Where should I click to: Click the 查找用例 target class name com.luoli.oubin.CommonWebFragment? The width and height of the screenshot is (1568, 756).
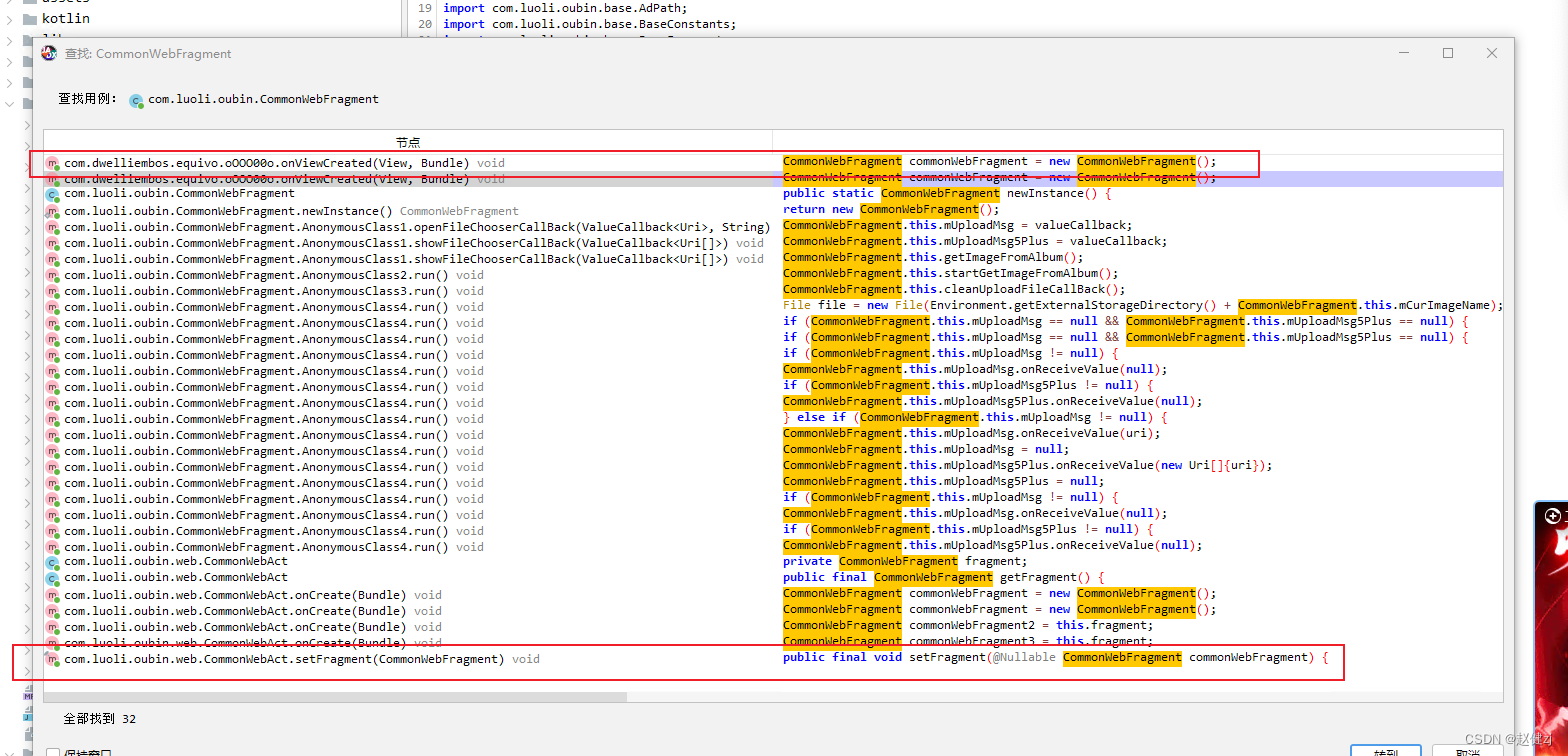click(263, 100)
